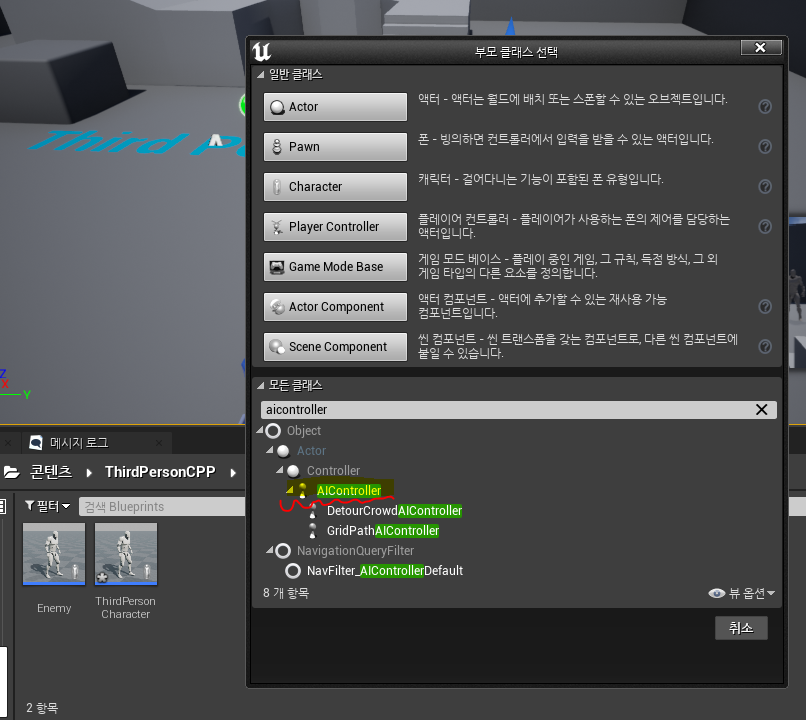Open the 뷰 옵션 view options dropdown
Screen dimensions: 806x720
(742, 594)
